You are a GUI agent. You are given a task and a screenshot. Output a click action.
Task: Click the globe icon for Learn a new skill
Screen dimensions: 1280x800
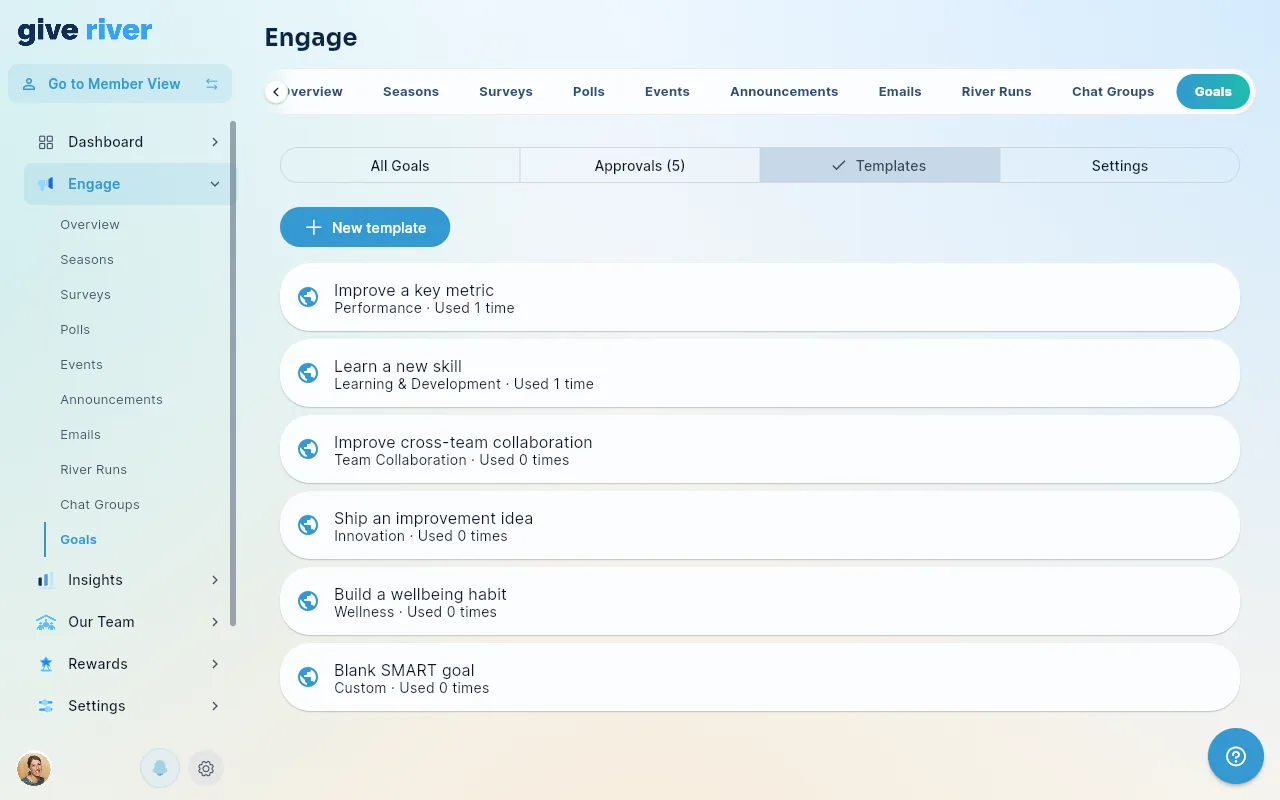pos(308,373)
